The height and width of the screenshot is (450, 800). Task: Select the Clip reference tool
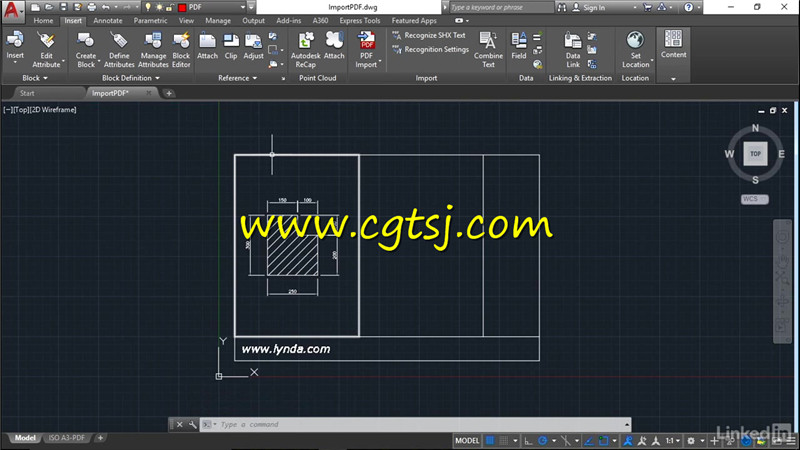(x=231, y=46)
